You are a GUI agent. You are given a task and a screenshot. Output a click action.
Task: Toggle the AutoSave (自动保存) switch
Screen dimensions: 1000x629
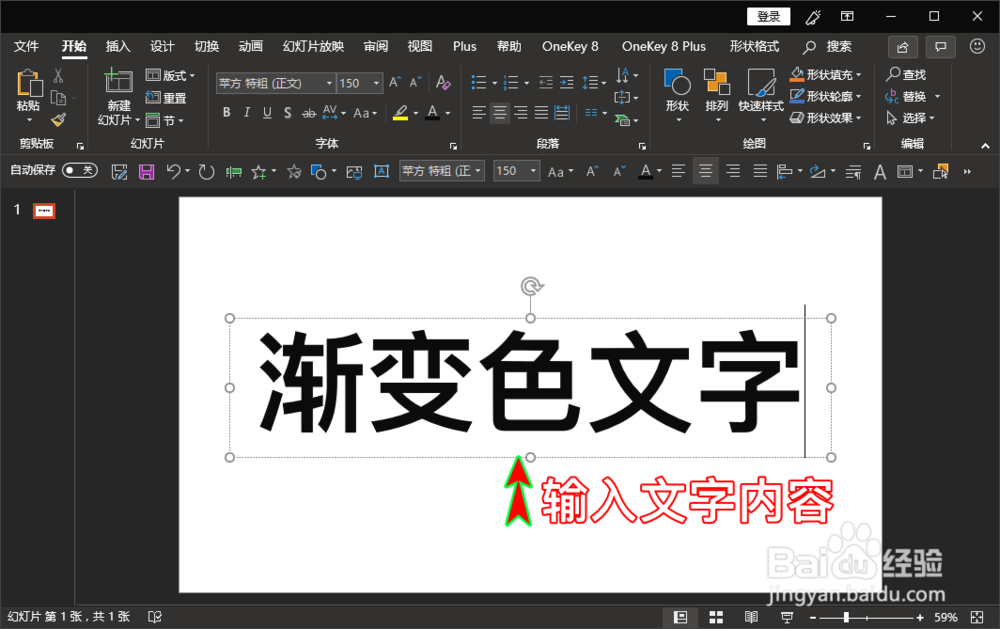point(79,170)
